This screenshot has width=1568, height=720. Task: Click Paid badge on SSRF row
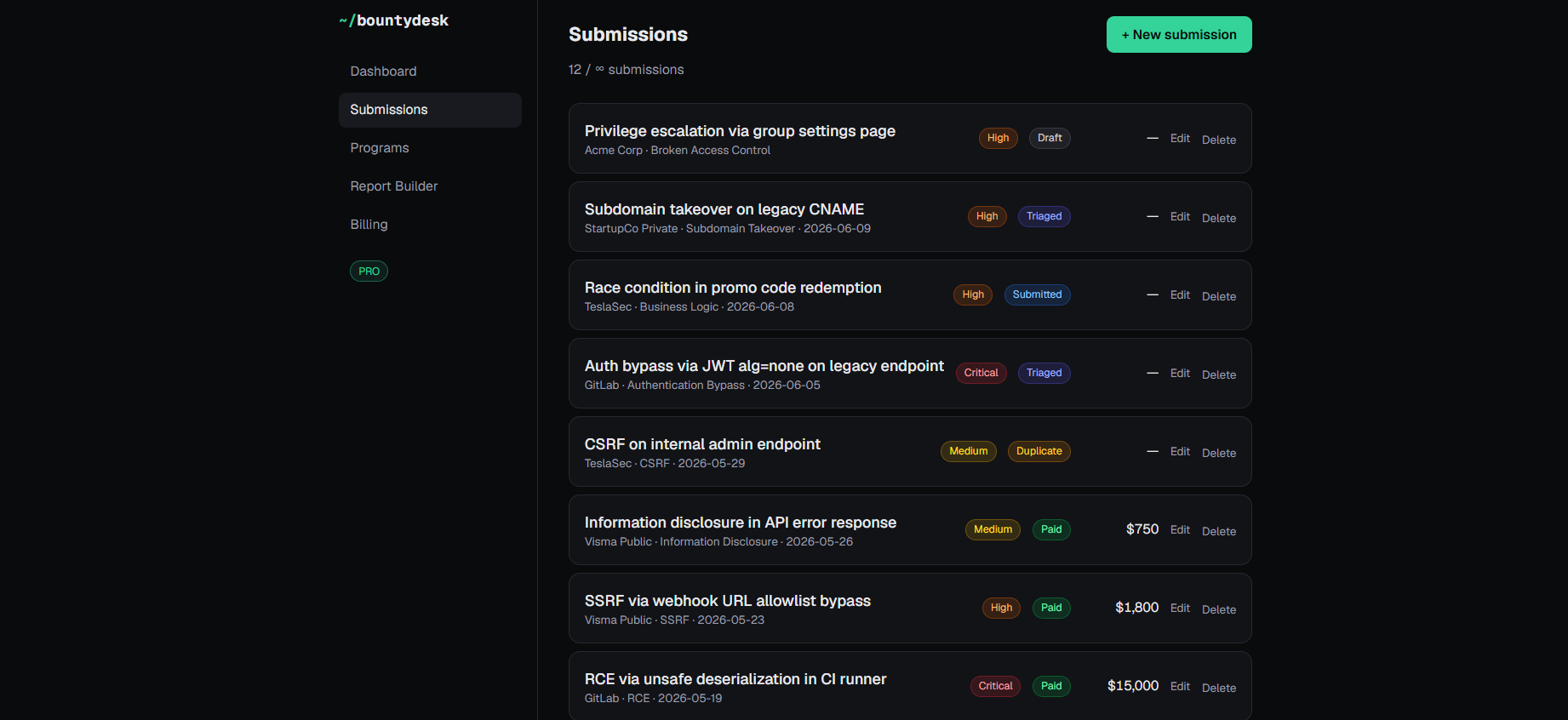pos(1051,608)
